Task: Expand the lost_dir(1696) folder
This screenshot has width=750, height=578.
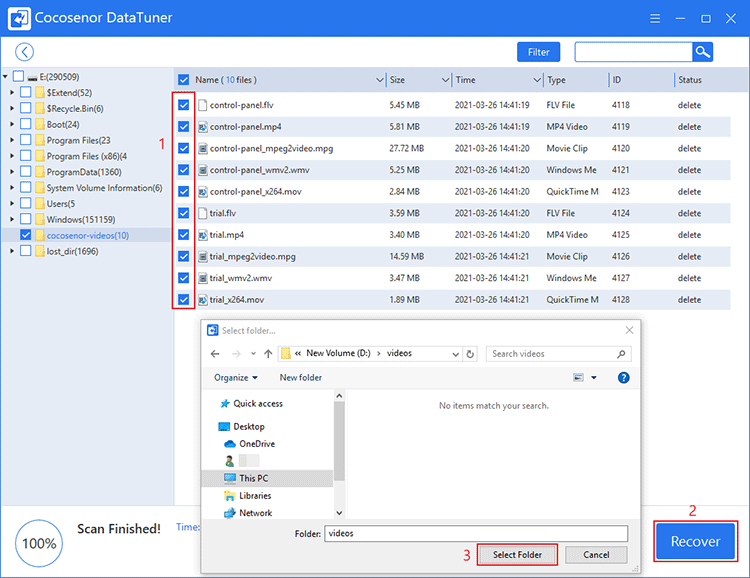Action: 12,251
